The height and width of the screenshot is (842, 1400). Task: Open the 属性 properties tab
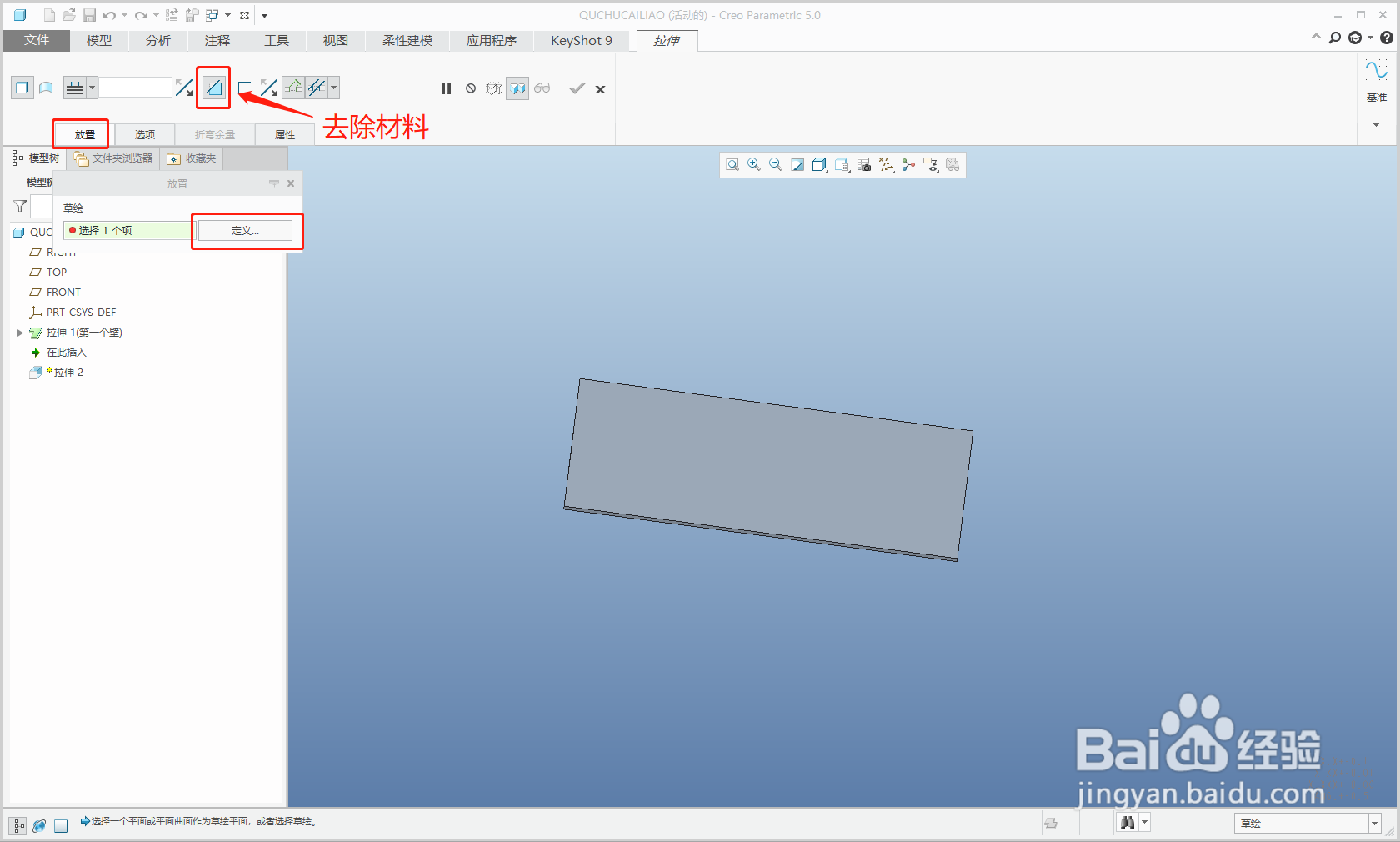tap(285, 134)
